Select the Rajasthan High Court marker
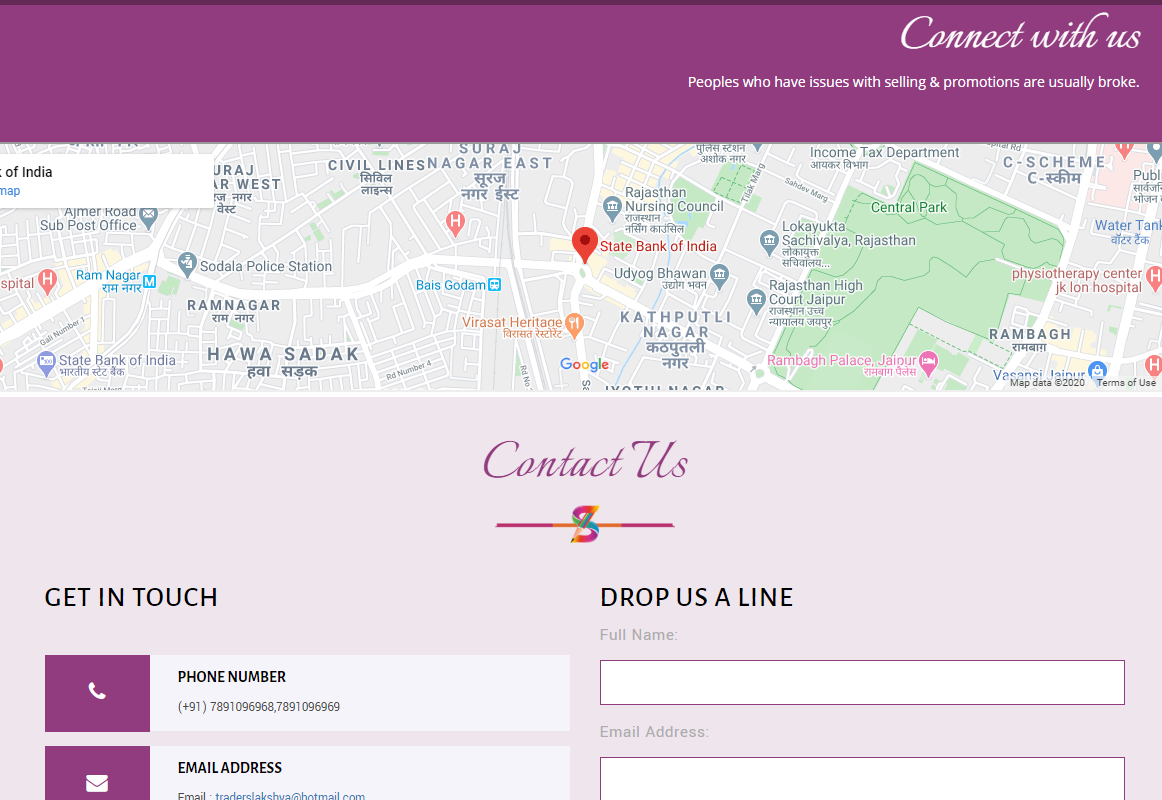Image resolution: width=1162 pixels, height=800 pixels. [756, 299]
